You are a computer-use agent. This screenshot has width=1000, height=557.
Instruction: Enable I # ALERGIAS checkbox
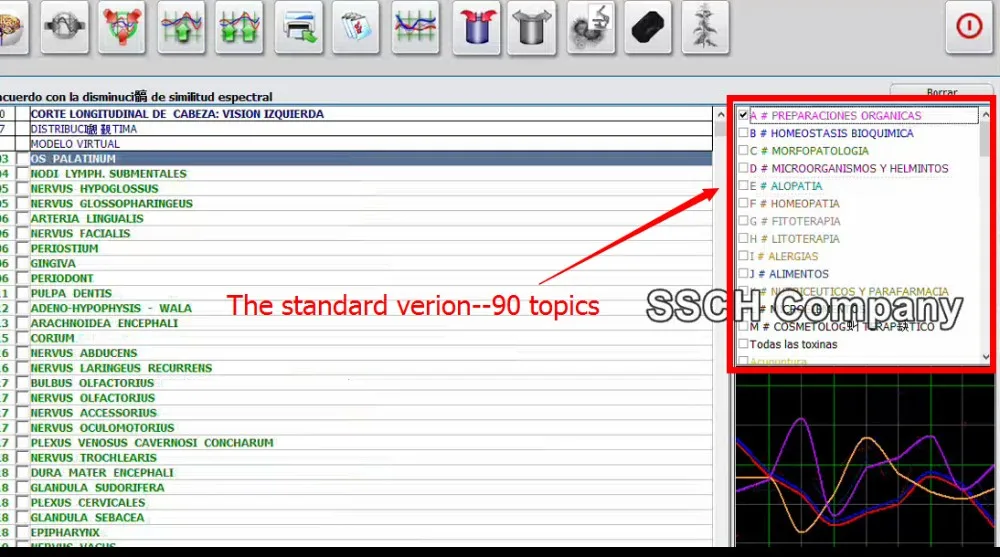[x=743, y=256]
